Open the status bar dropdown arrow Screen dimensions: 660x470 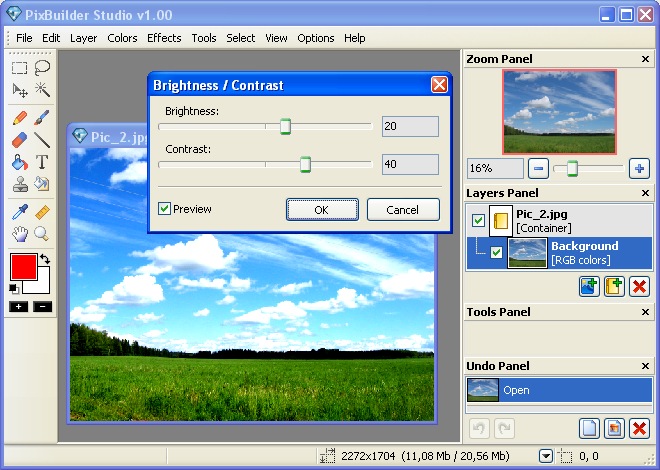[x=546, y=456]
